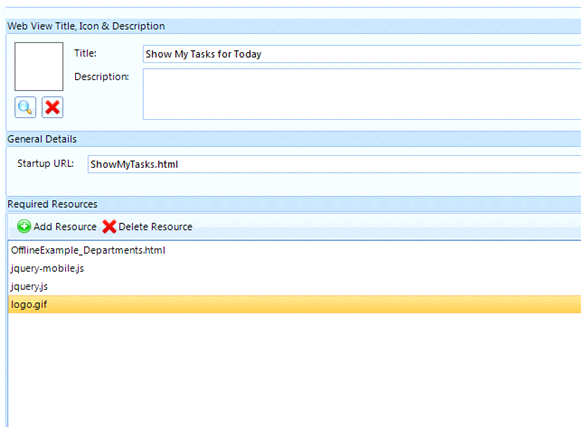The width and height of the screenshot is (582, 427).
Task: Click the Delete Resource label
Action: [x=155, y=226]
